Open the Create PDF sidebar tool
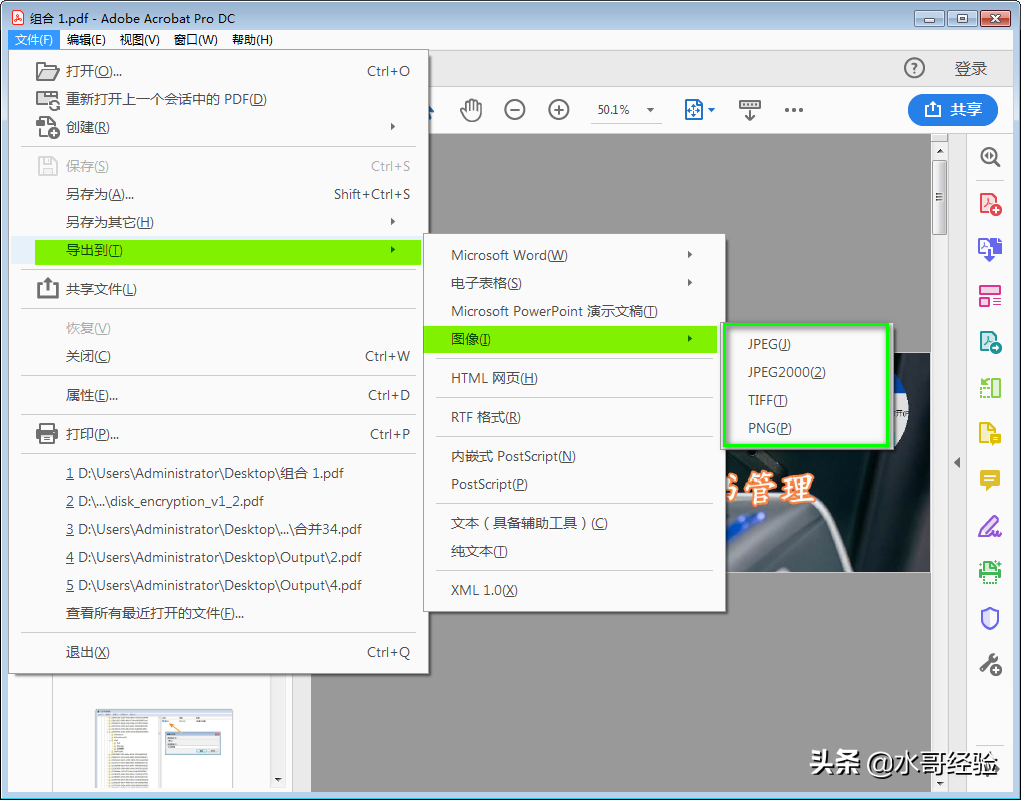This screenshot has height=800, width=1021. pos(990,204)
